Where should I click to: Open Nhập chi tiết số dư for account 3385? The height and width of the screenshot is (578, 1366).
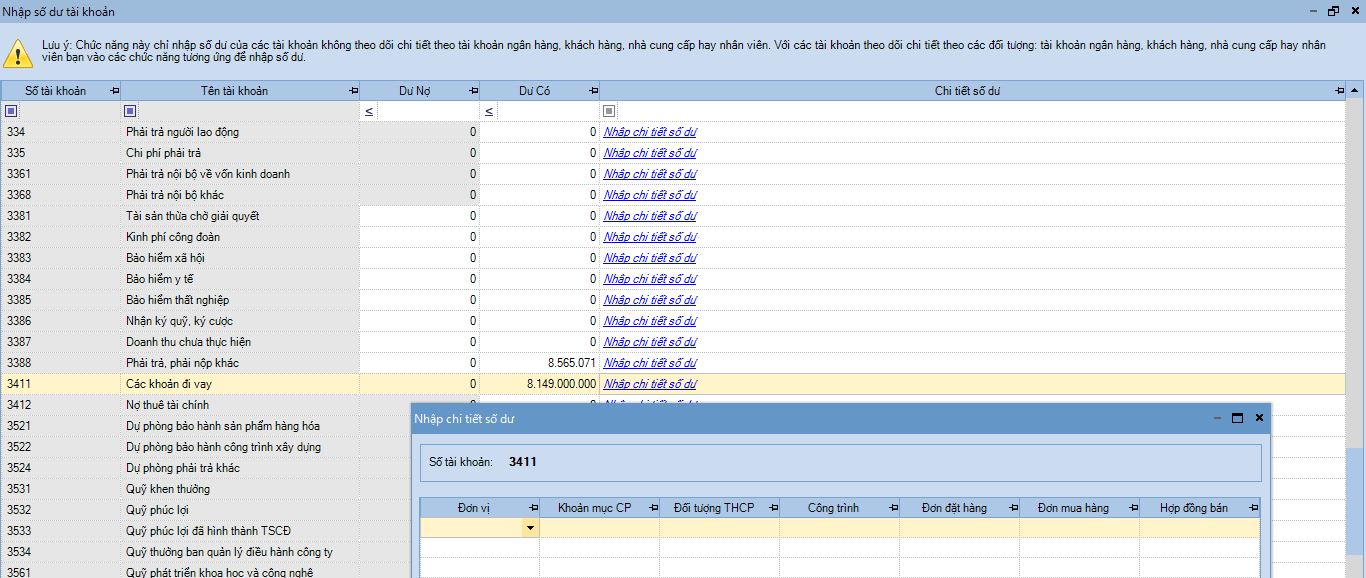pos(650,300)
